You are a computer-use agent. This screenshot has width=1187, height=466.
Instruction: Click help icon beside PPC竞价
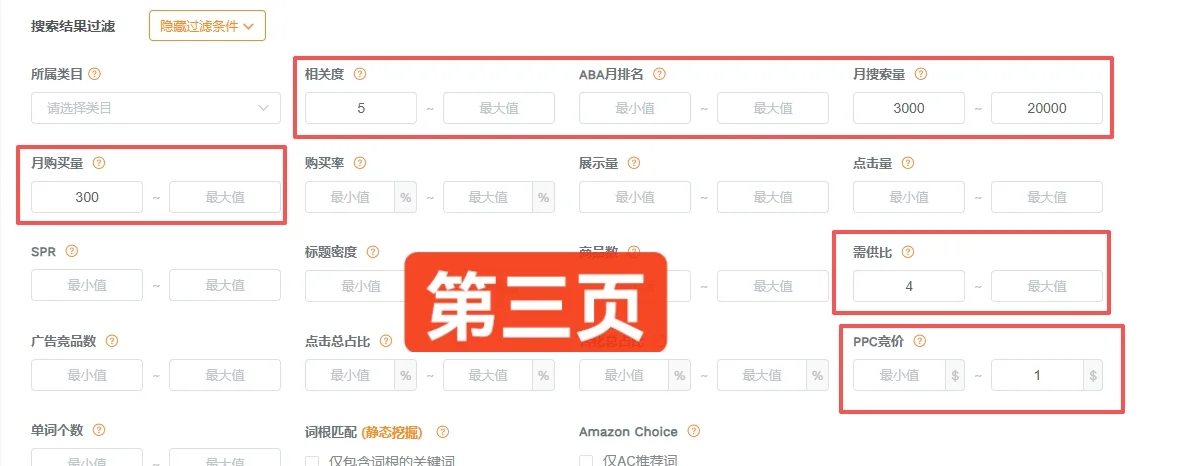[920, 340]
